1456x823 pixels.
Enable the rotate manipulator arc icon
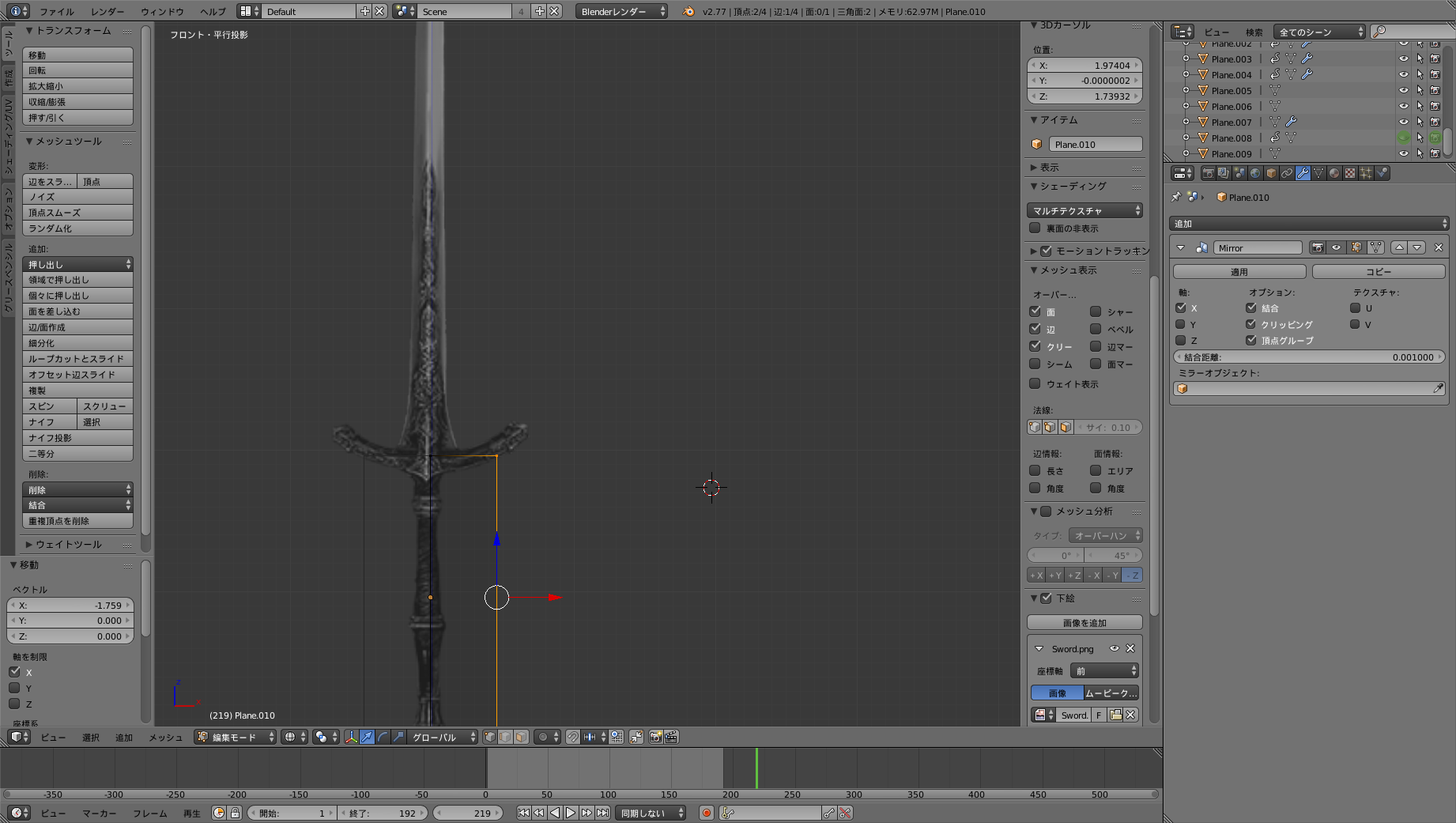tap(383, 737)
